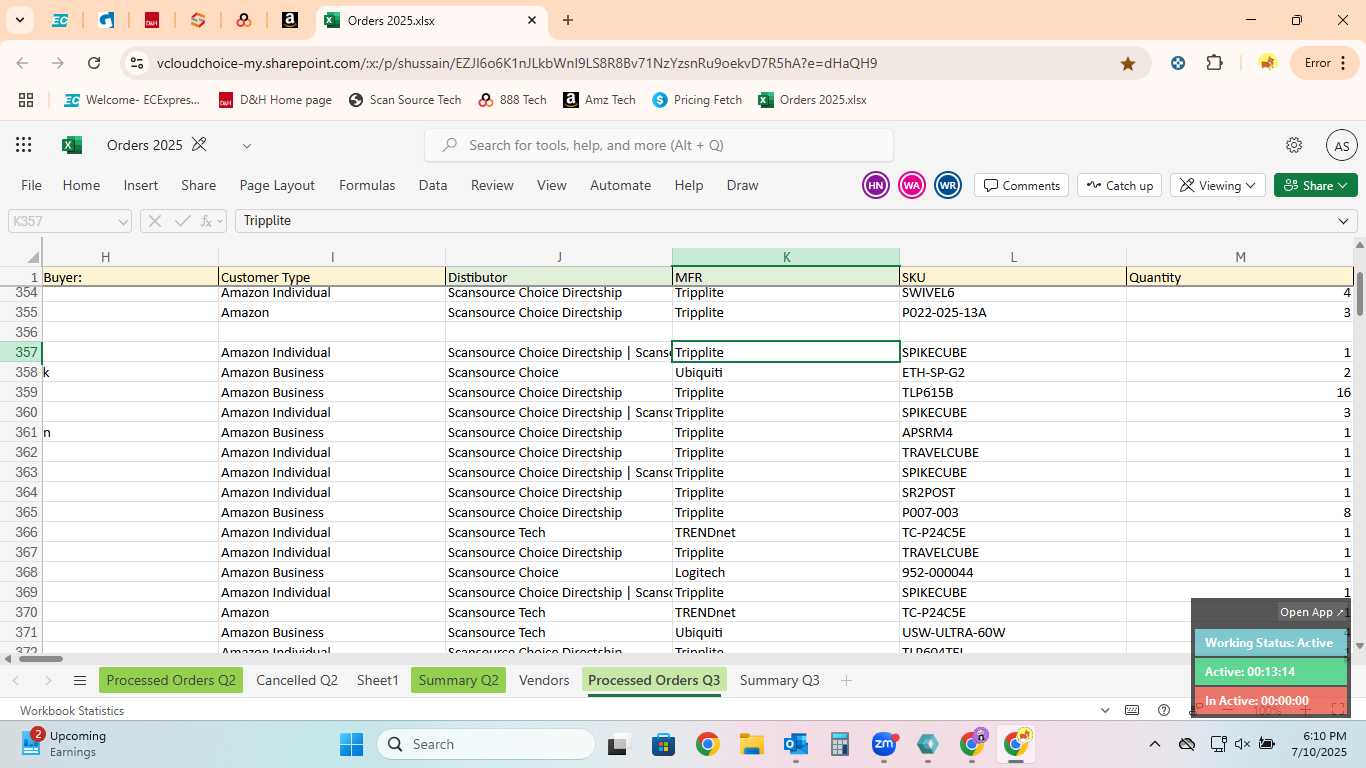Image resolution: width=1366 pixels, height=768 pixels.
Task: Switch to Summary Q3 sheet
Action: pos(779,680)
